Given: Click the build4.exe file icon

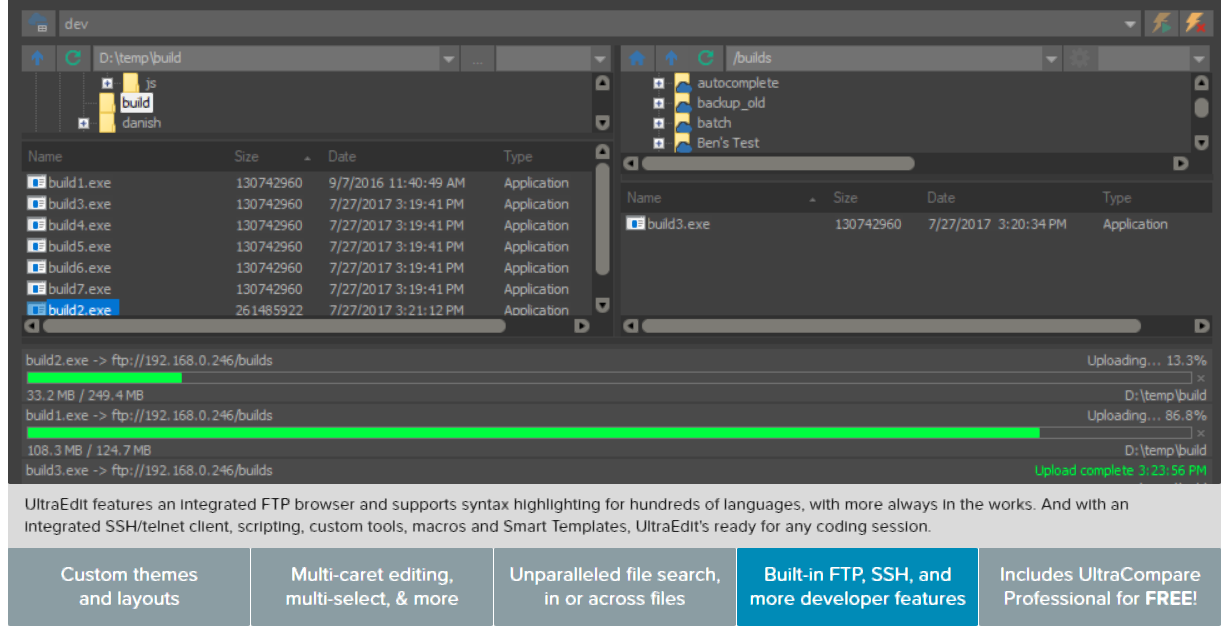Looking at the screenshot, I should (37, 225).
